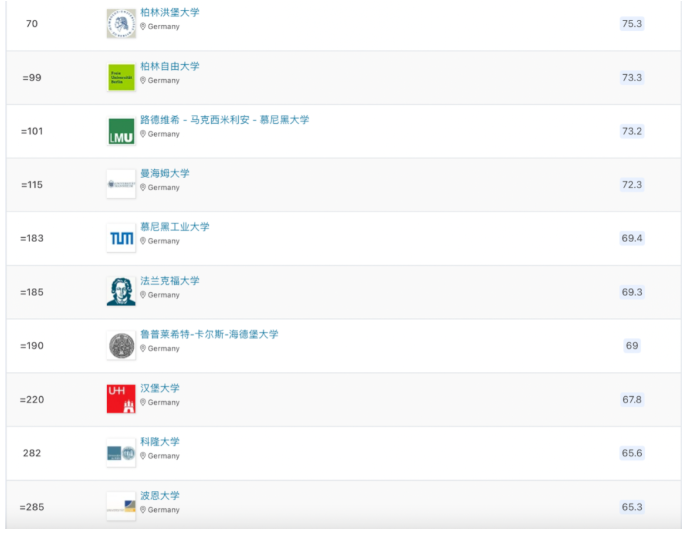This screenshot has width=689, height=534.
Task: Open the 曼海姆大学 university link
Action: coord(165,174)
